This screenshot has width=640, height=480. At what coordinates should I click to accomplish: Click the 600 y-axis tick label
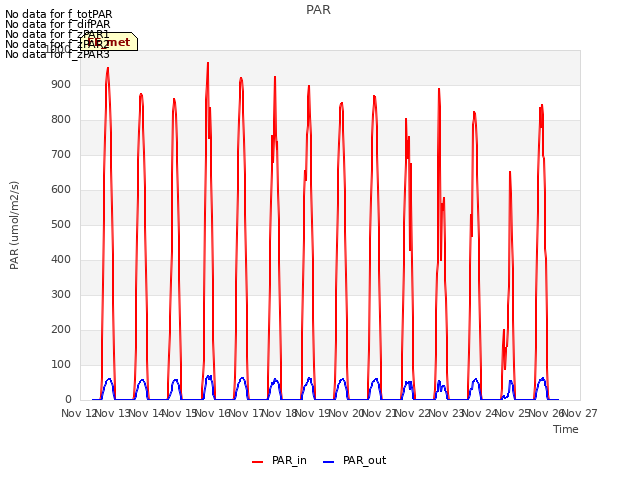click(x=61, y=189)
